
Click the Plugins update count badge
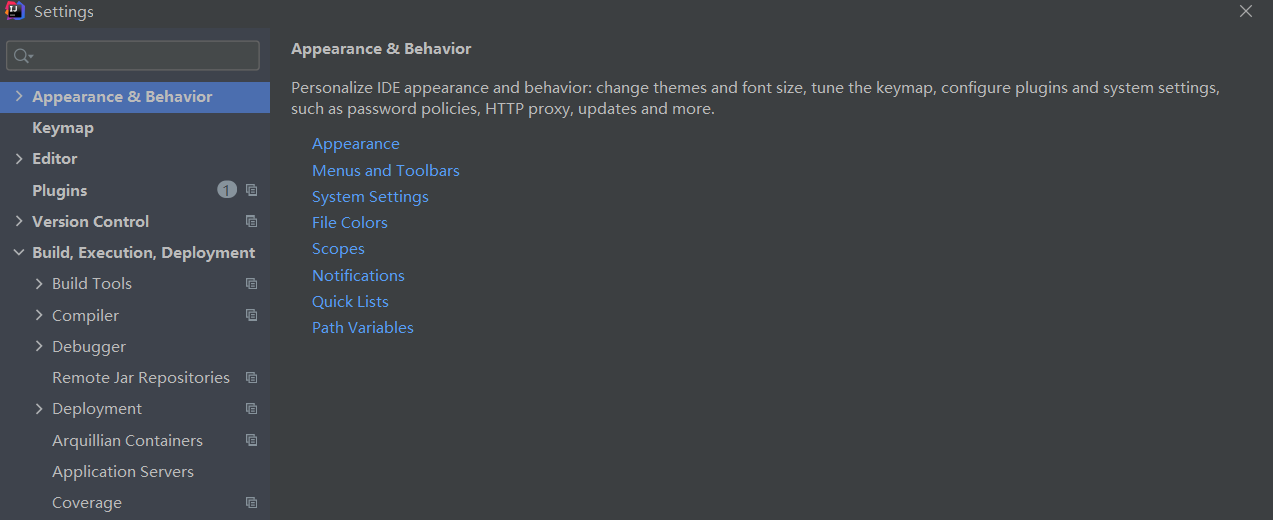tap(227, 190)
